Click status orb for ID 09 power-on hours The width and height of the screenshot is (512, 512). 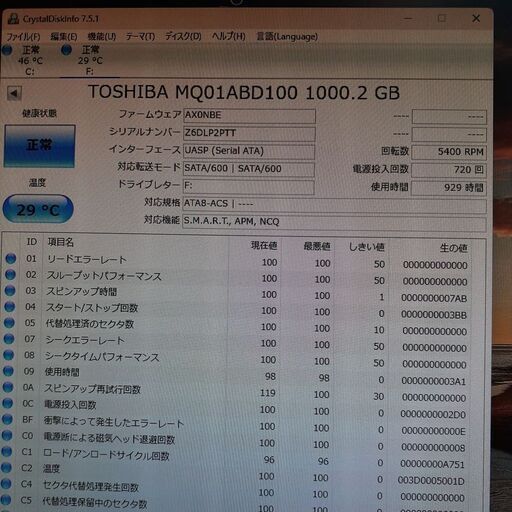(x=8, y=371)
